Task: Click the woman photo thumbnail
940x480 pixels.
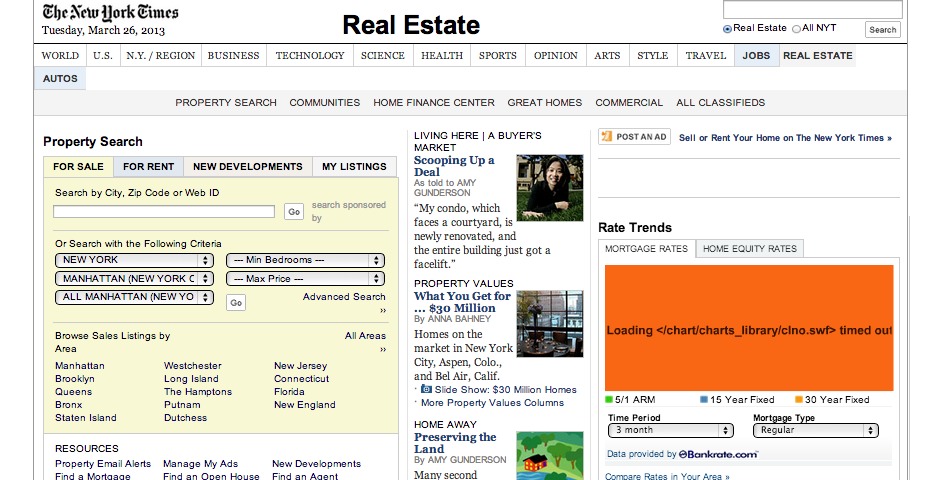Action: tap(550, 188)
